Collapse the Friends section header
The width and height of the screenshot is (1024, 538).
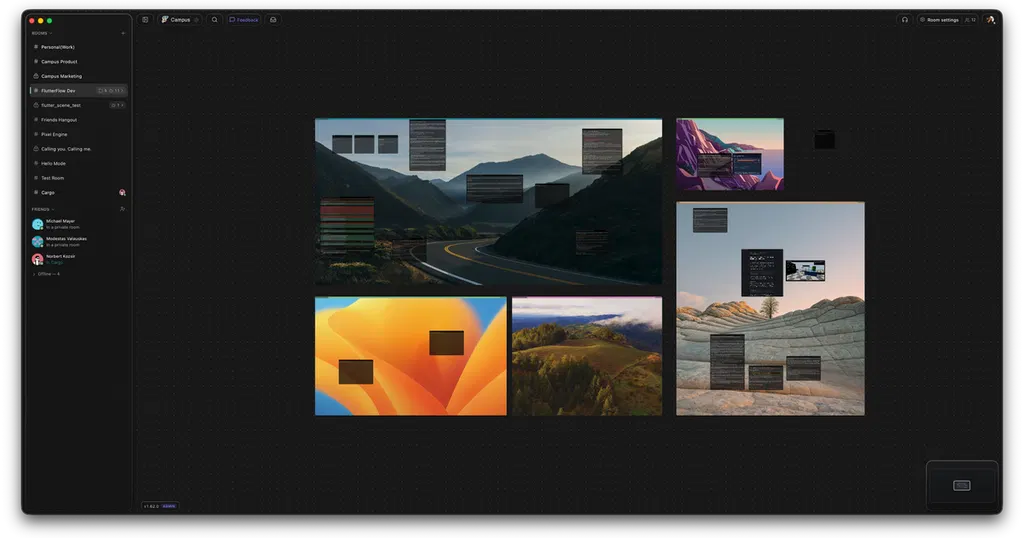pos(43,210)
